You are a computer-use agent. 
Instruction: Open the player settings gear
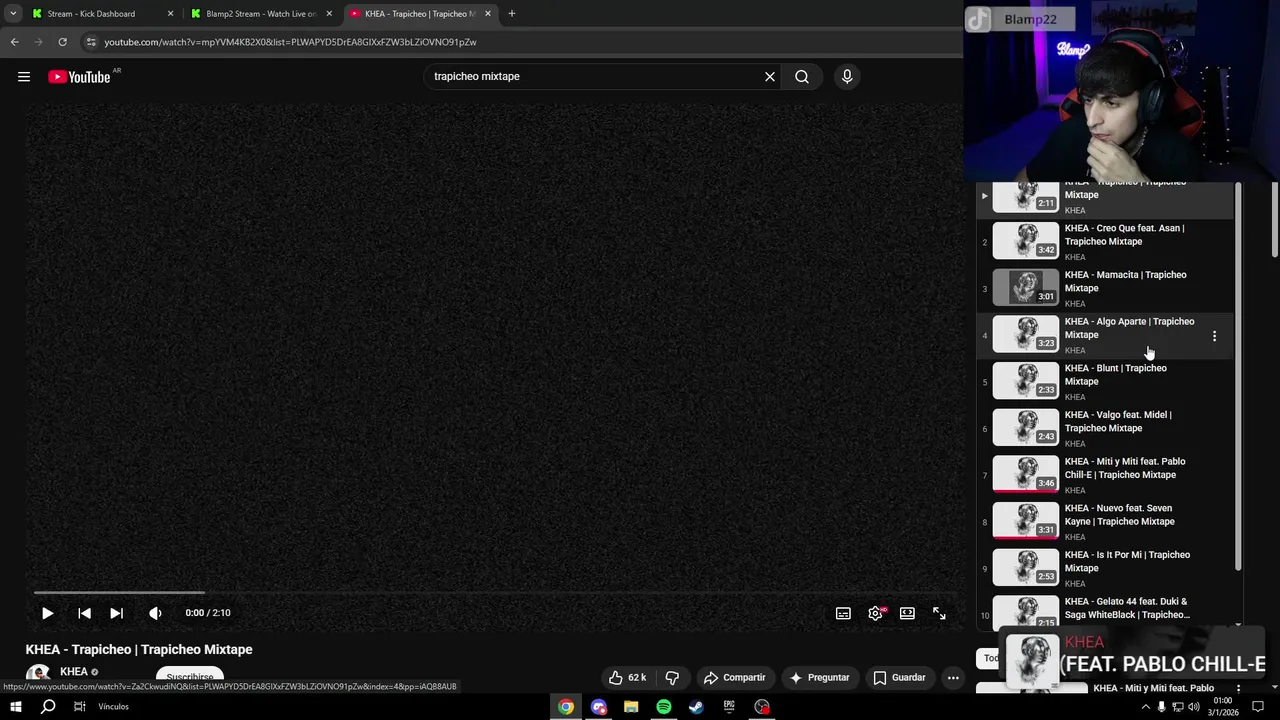tap(875, 613)
